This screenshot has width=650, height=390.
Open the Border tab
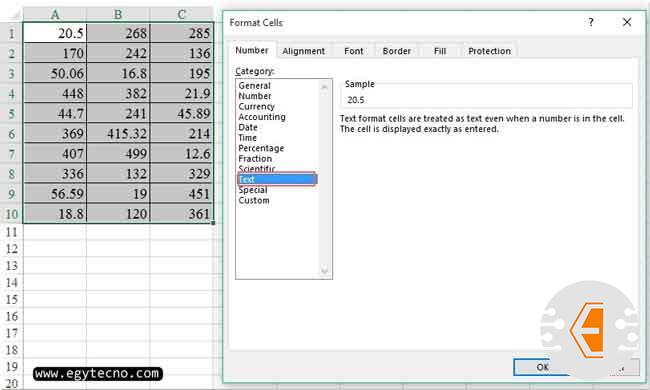(x=396, y=51)
